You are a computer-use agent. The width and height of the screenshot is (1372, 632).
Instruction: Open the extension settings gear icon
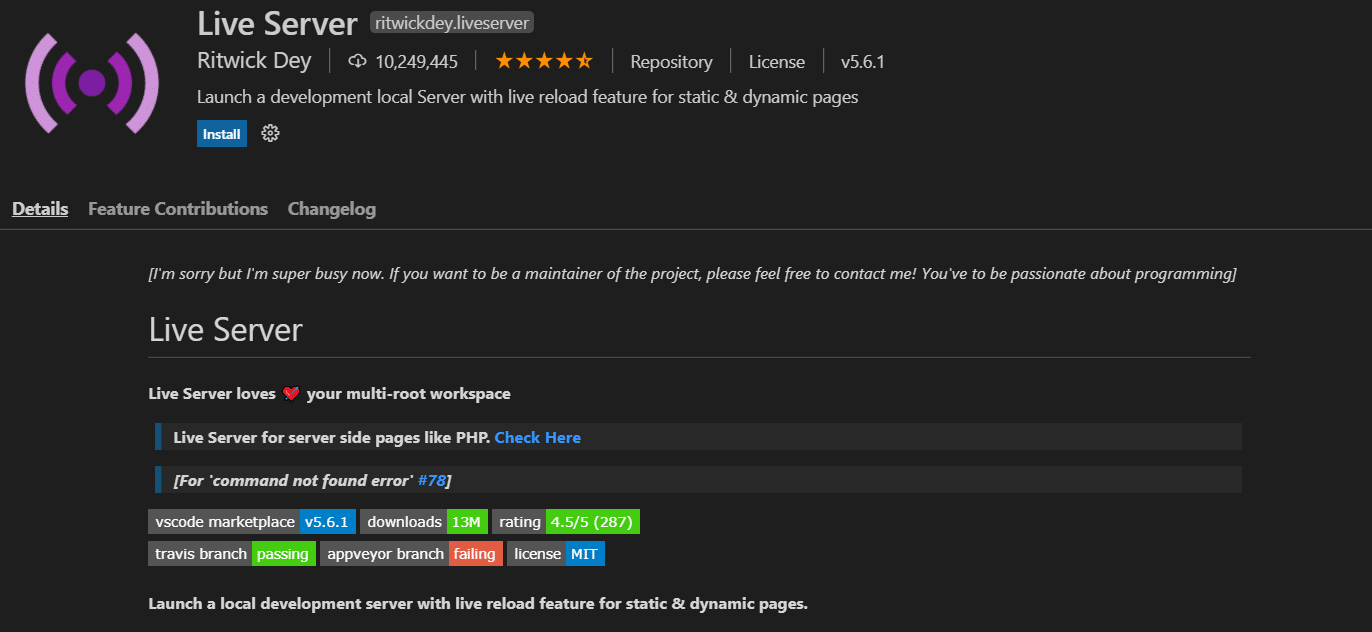[x=269, y=133]
